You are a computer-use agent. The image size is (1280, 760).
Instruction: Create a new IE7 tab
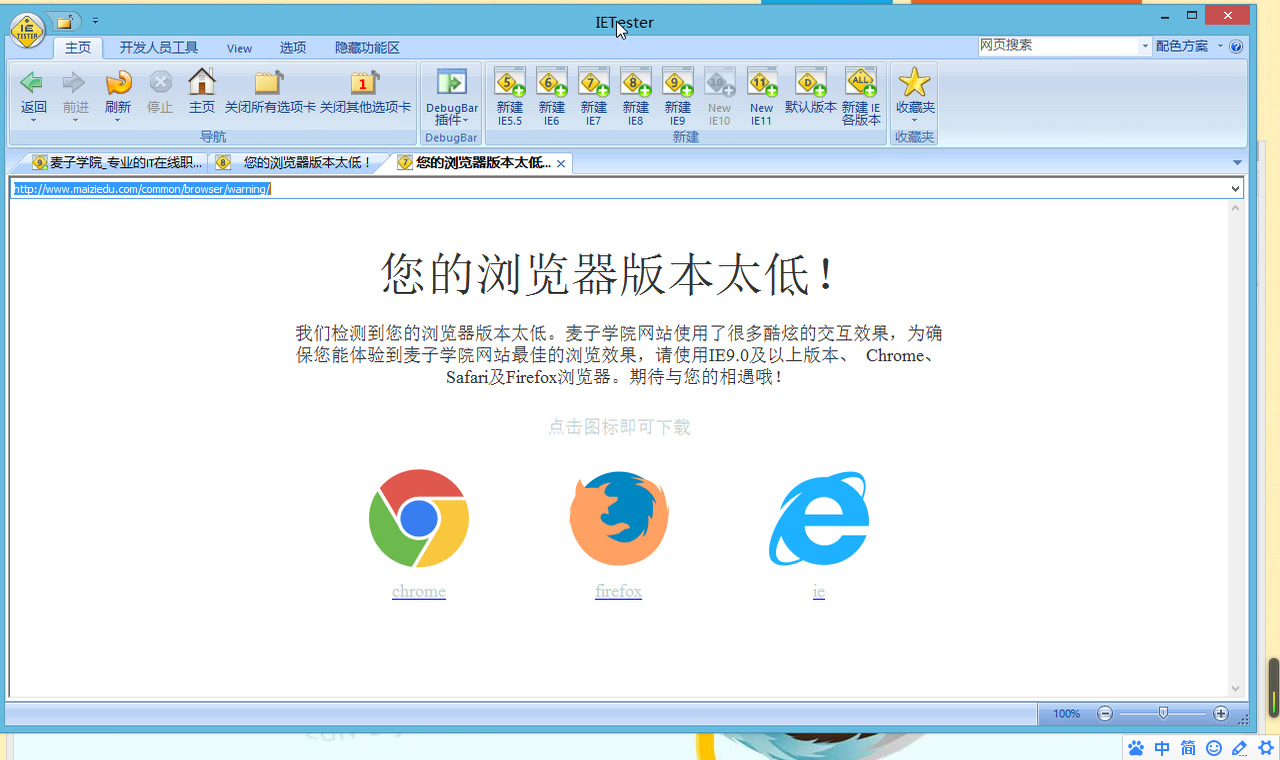pos(594,83)
